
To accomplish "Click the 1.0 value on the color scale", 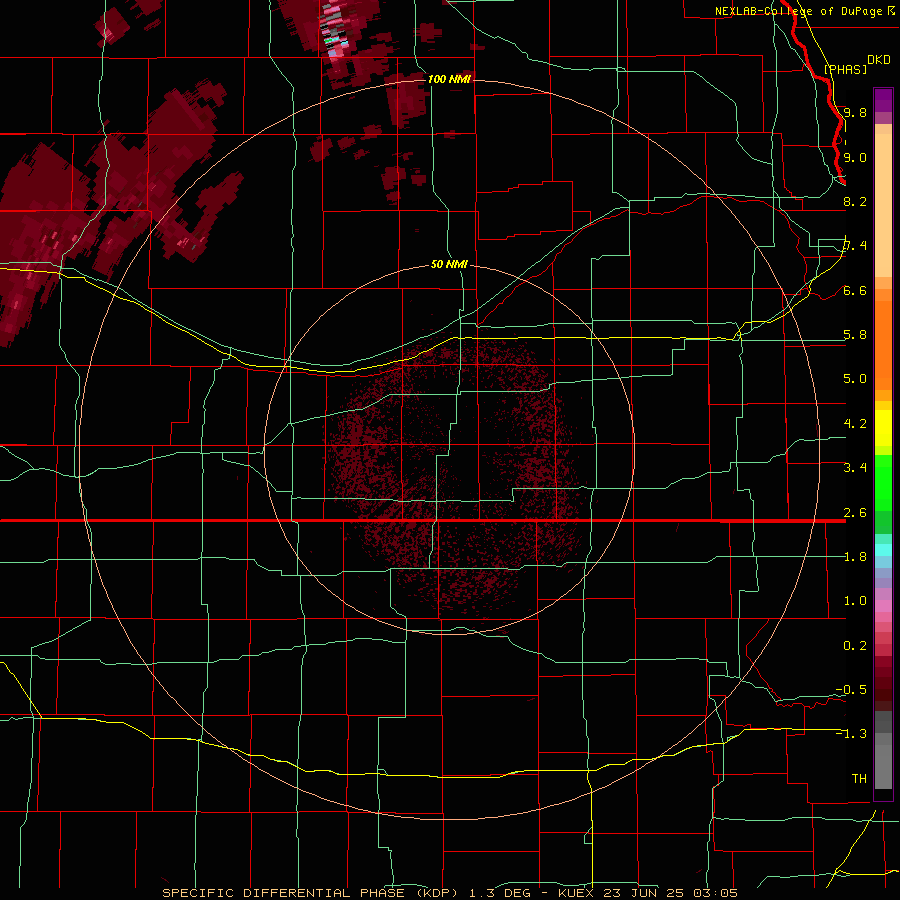I will [x=855, y=601].
